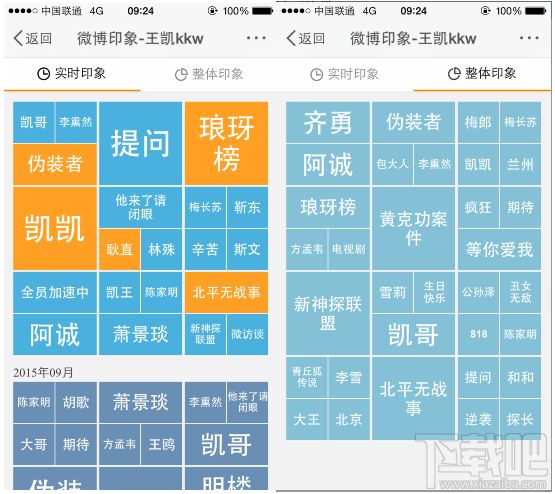
Task: Tap the 梅郎 tile
Action: pos(478,122)
